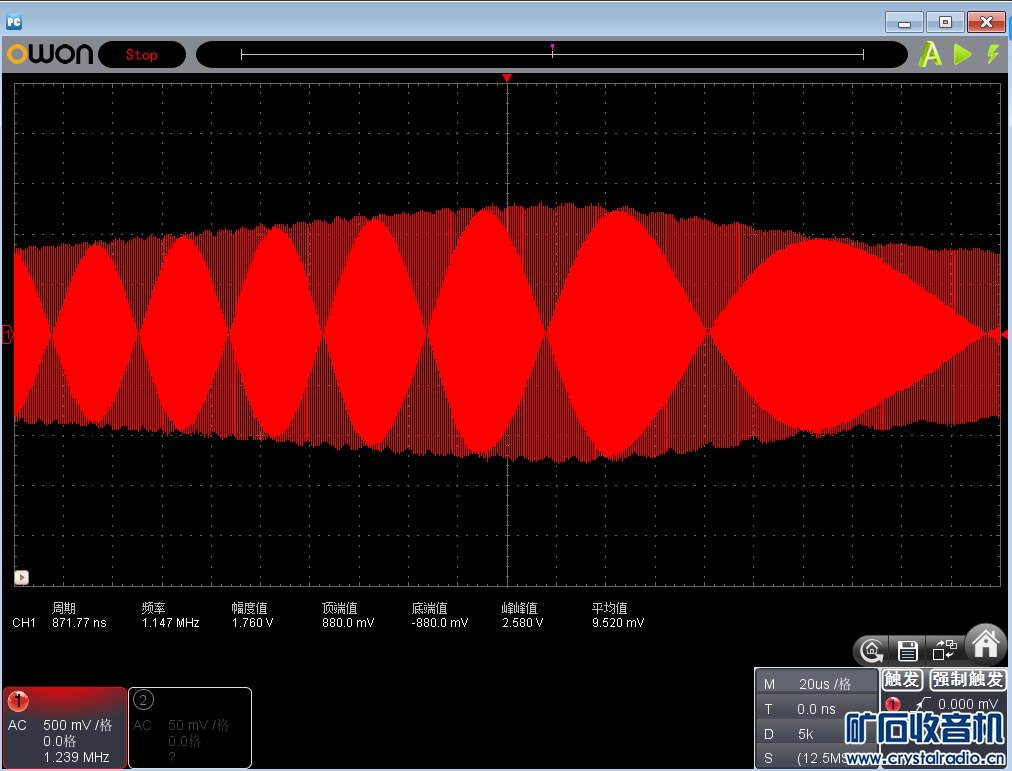Enable channel 2 panel
The height and width of the screenshot is (771, 1012).
(x=190, y=727)
